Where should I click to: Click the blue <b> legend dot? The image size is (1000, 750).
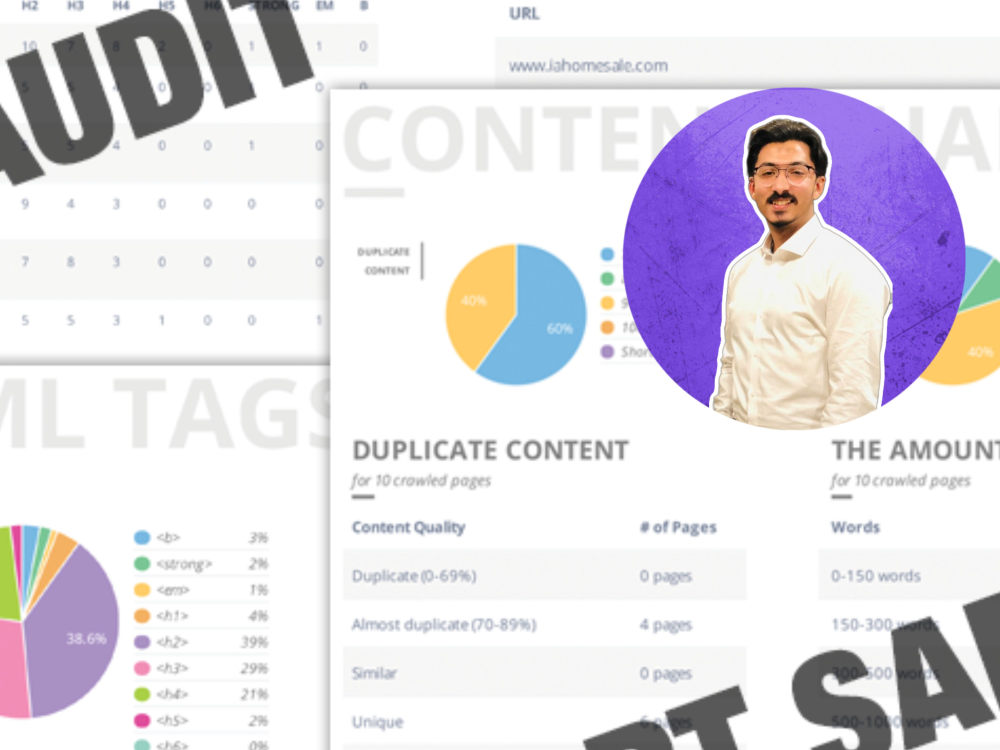142,538
